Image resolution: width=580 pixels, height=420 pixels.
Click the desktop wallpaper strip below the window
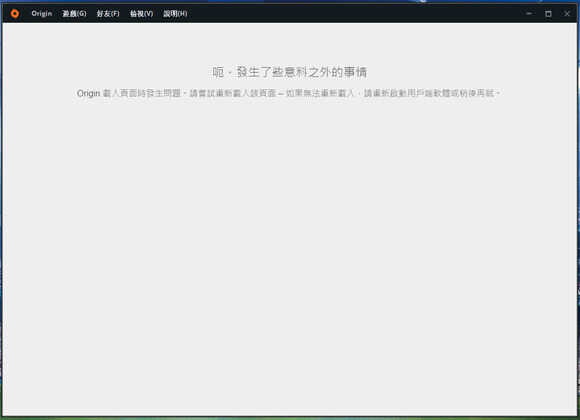[290, 418]
